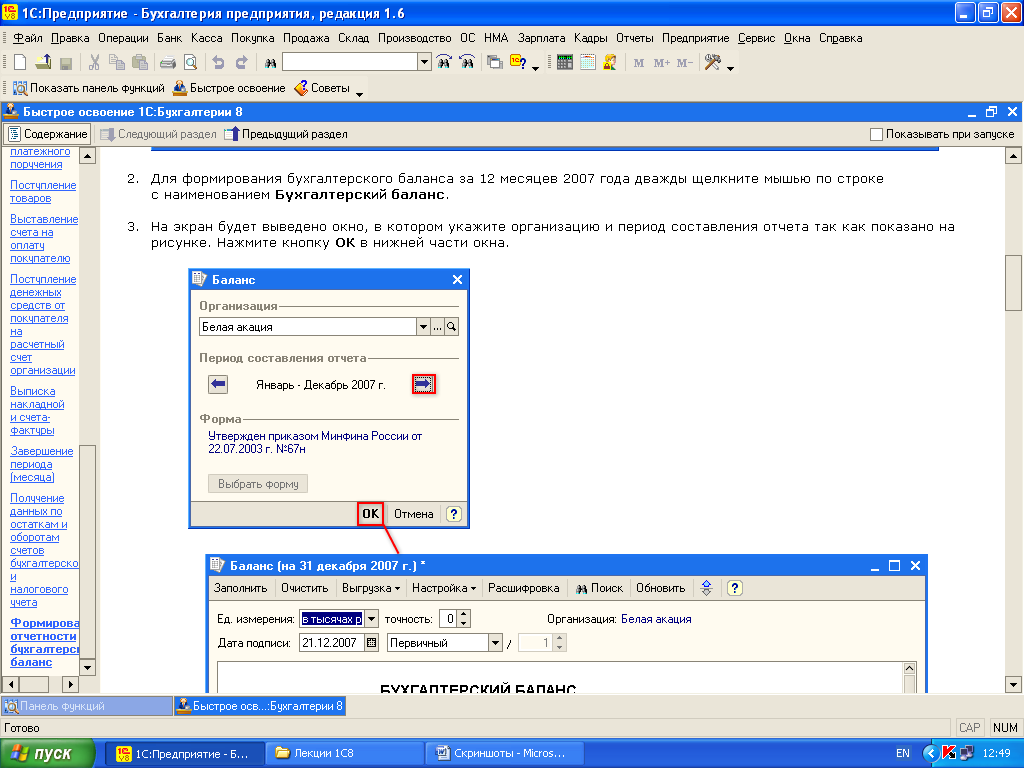Go to Предыдущий раздел
The image size is (1024, 768).
click(x=286, y=134)
